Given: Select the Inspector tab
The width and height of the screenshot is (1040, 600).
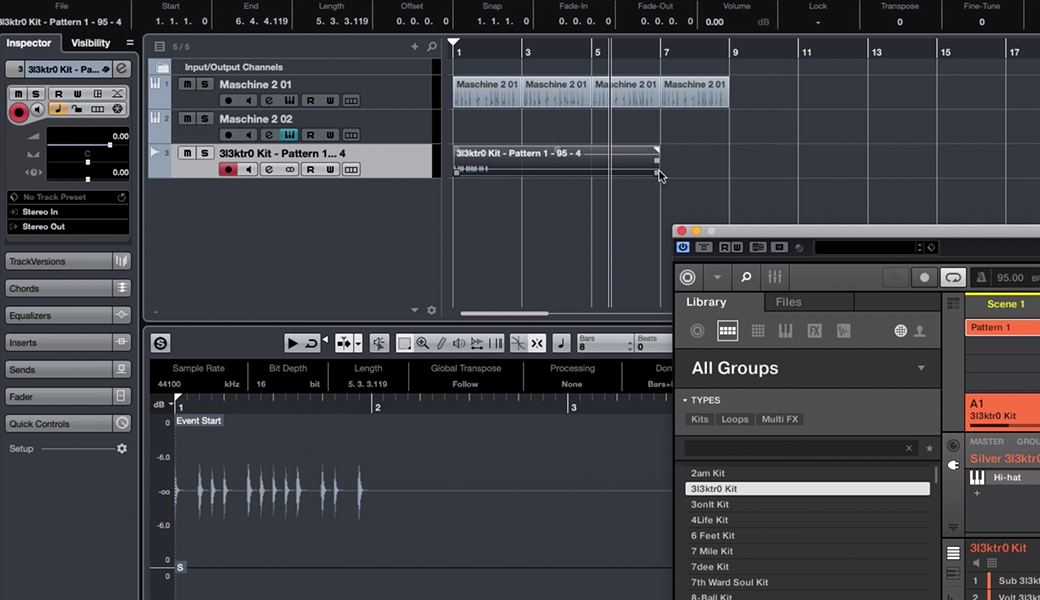Looking at the screenshot, I should point(29,42).
